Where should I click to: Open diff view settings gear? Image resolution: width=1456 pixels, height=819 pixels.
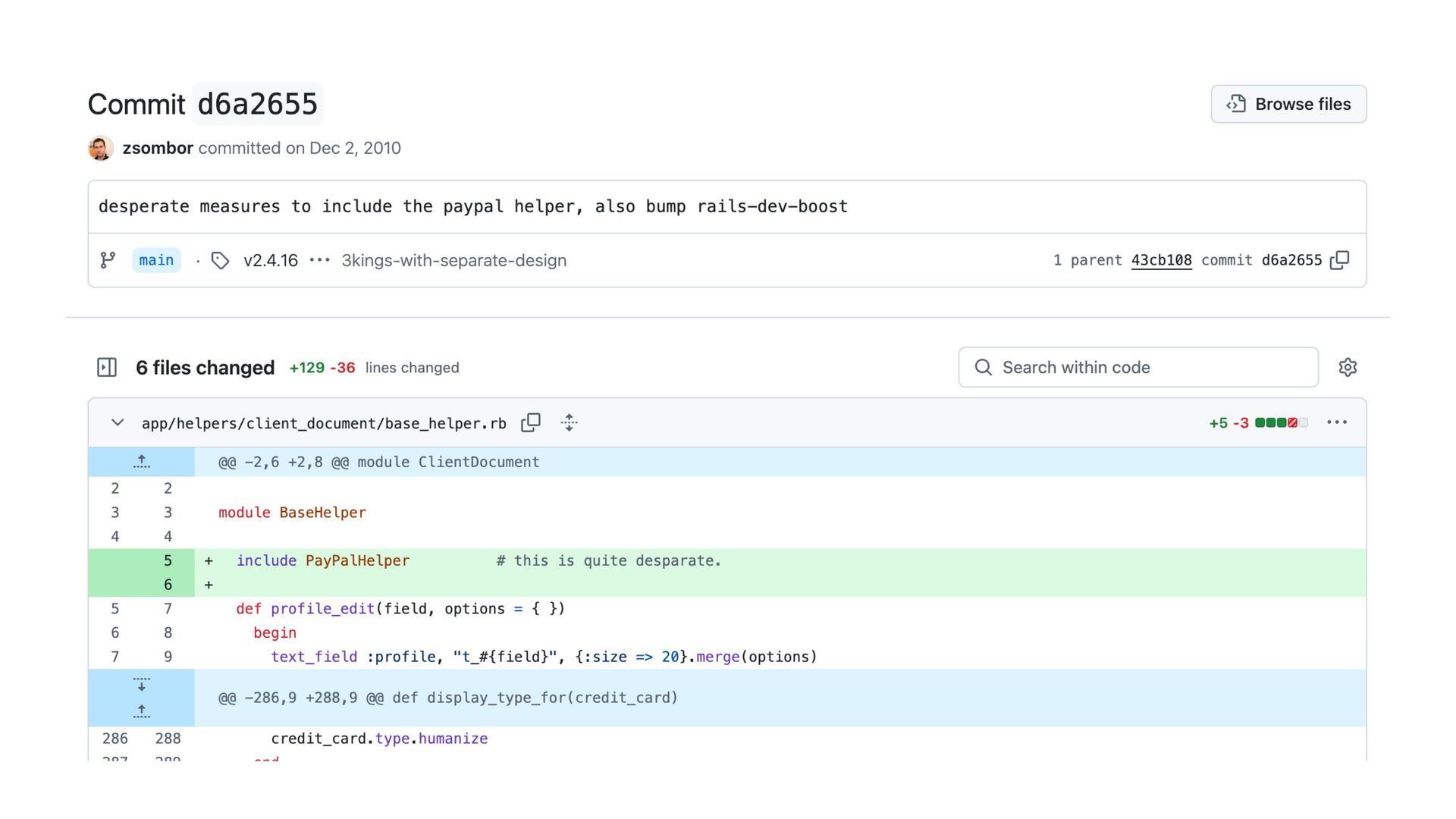click(x=1348, y=368)
